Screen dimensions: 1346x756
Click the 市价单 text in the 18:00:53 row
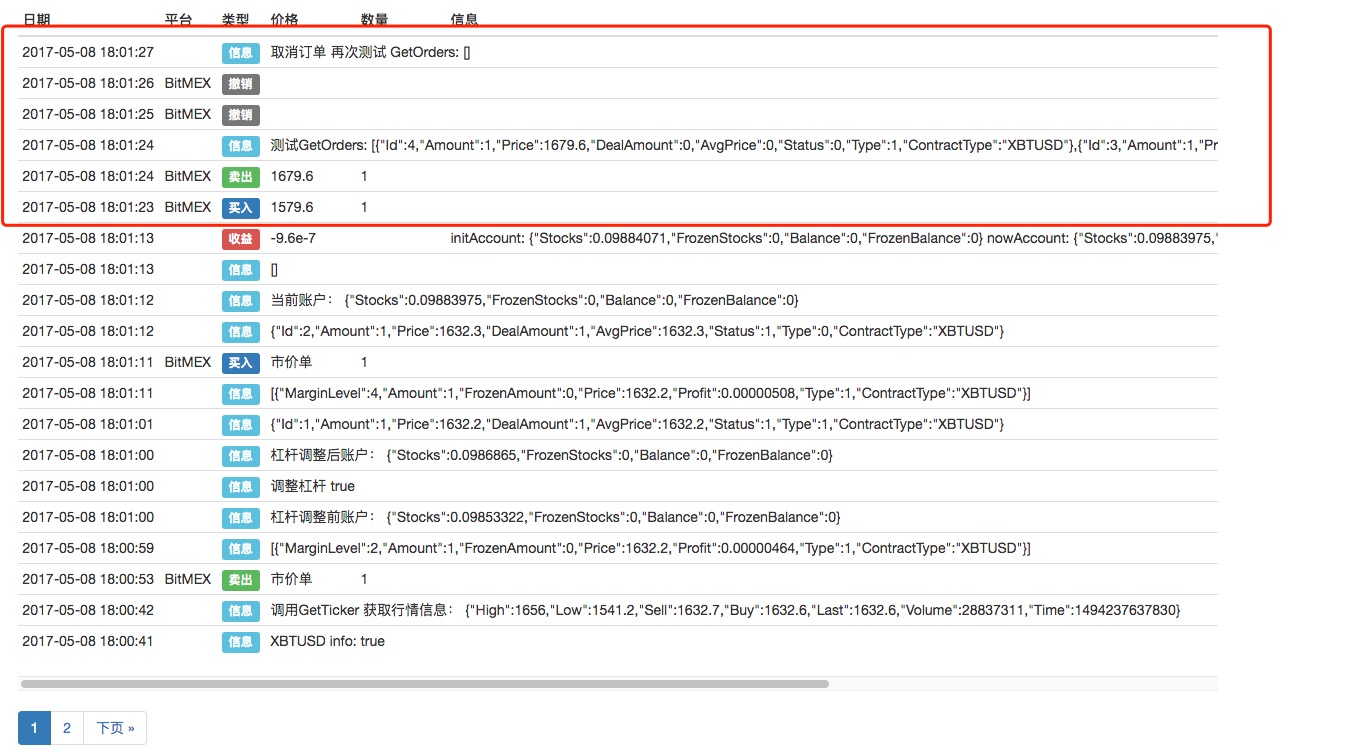coord(291,579)
